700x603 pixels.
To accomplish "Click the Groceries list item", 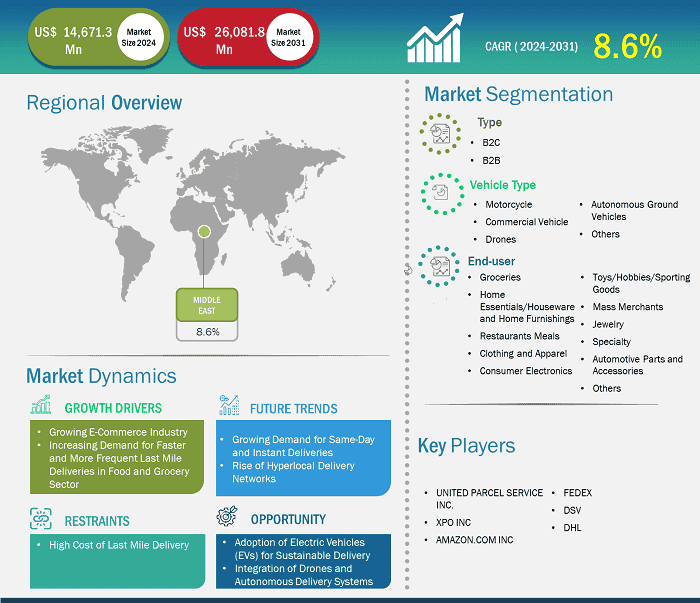I will [x=500, y=277].
